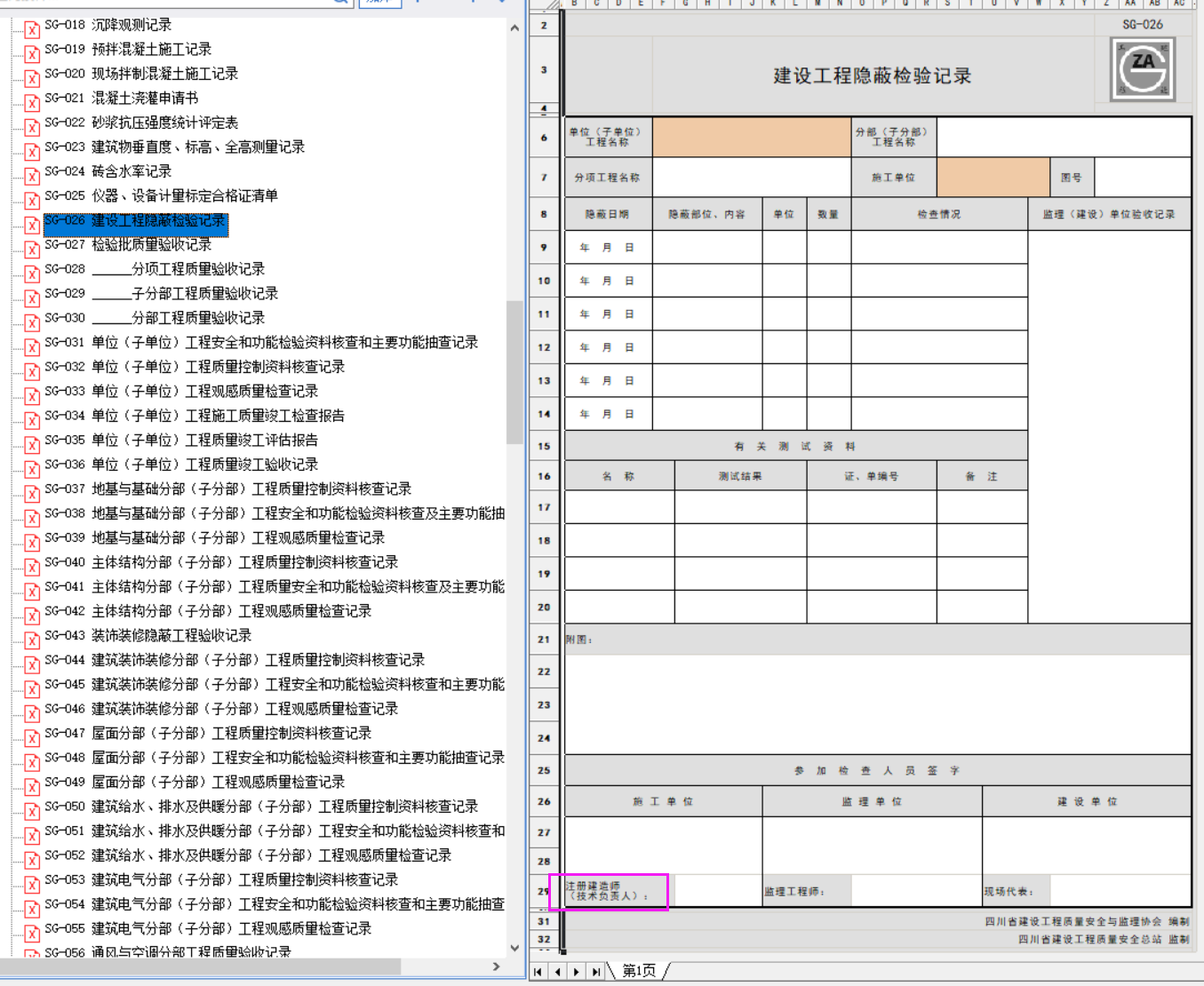Click the ZA logo on the form

pyautogui.click(x=1143, y=68)
